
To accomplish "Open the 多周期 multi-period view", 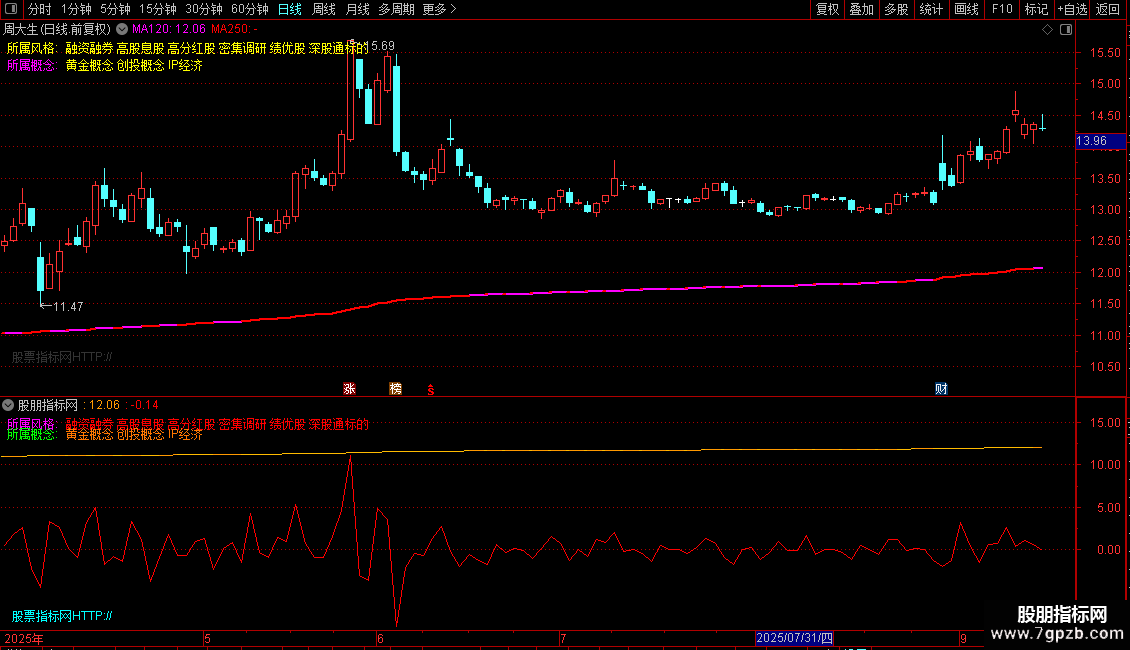I will click(396, 9).
